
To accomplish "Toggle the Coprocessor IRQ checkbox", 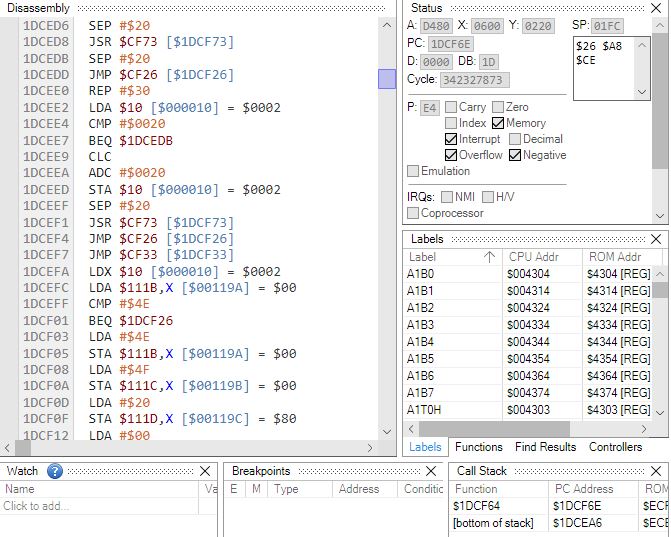I will tap(413, 213).
